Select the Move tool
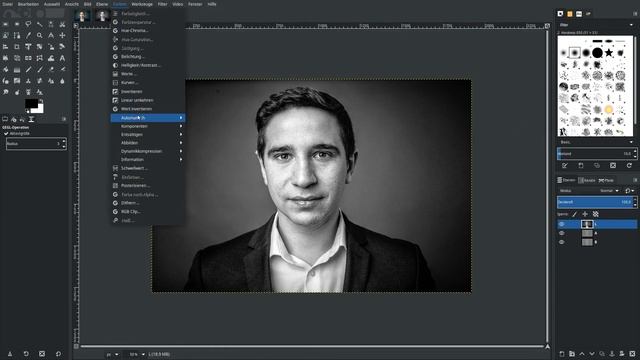This screenshot has height=360, width=640. (62, 36)
